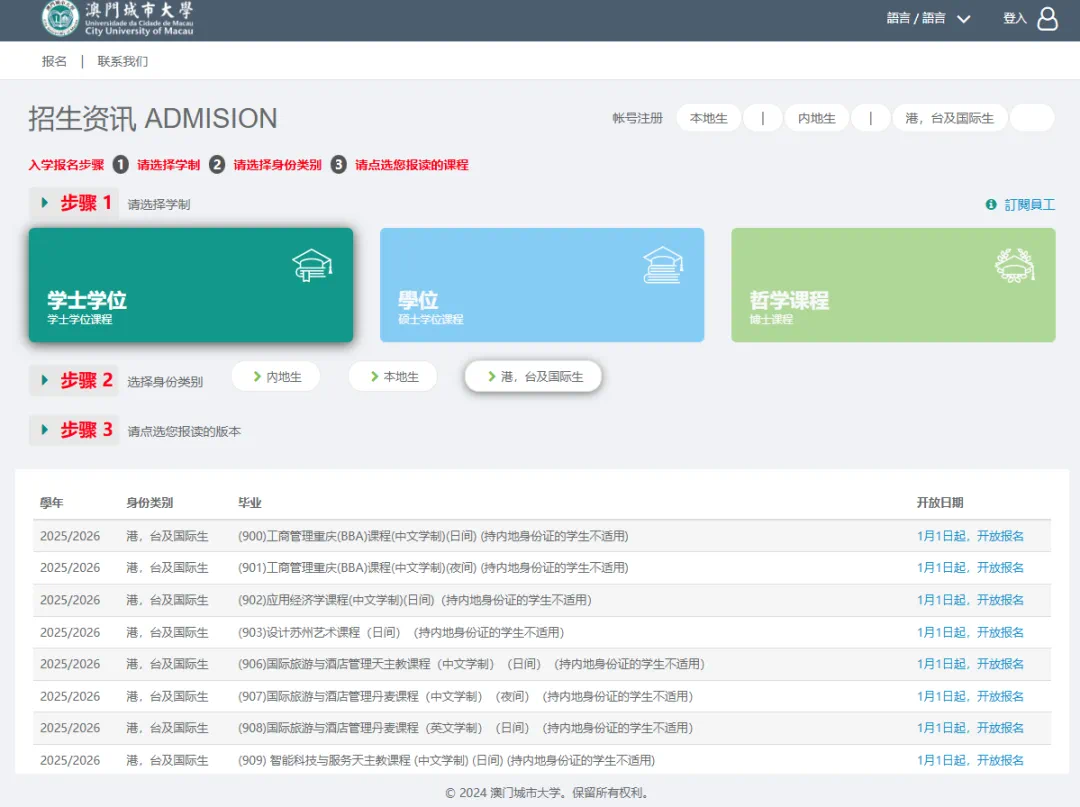
Task: Select the green 哲学课程 doctoral card
Action: tap(892, 285)
